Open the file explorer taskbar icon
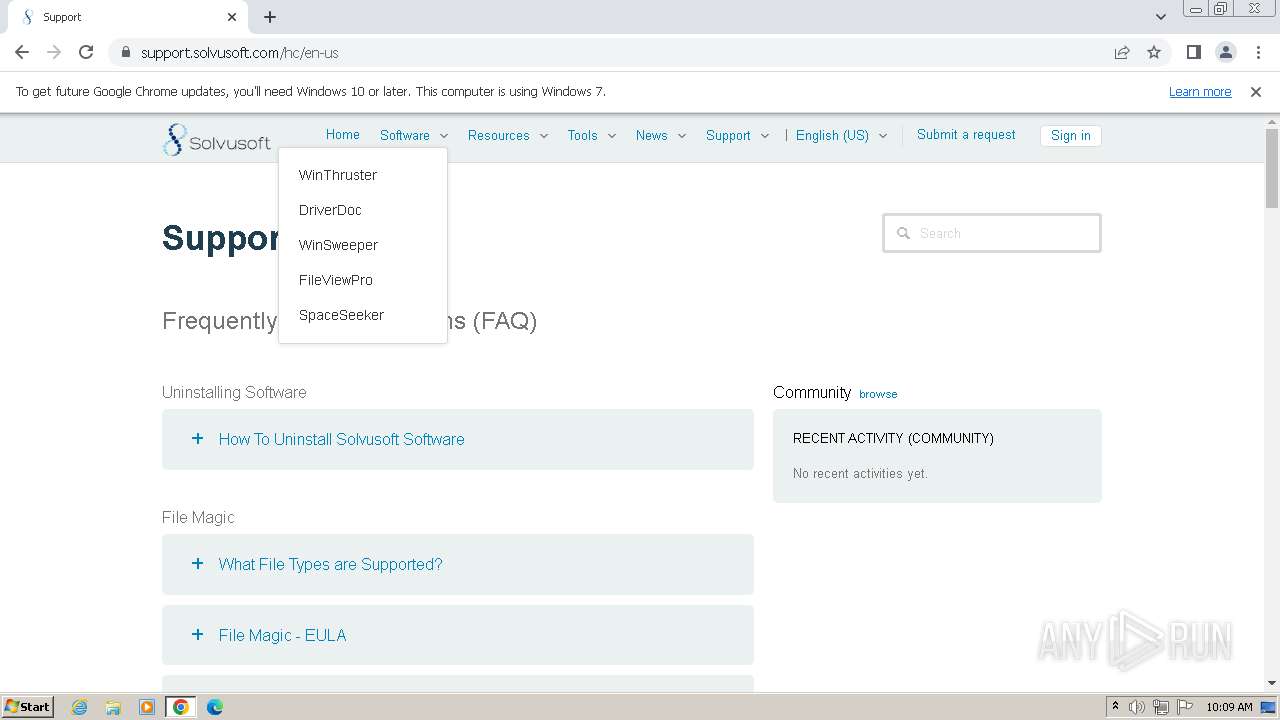 point(113,707)
